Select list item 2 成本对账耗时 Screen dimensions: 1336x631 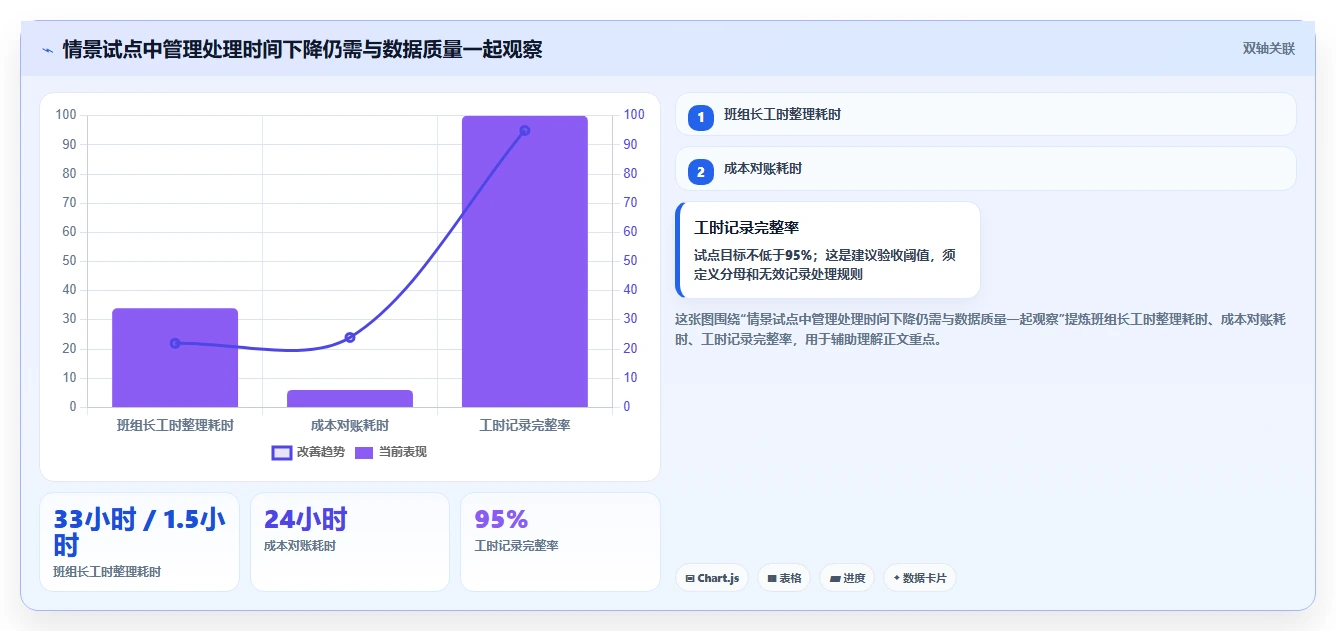click(x=986, y=169)
